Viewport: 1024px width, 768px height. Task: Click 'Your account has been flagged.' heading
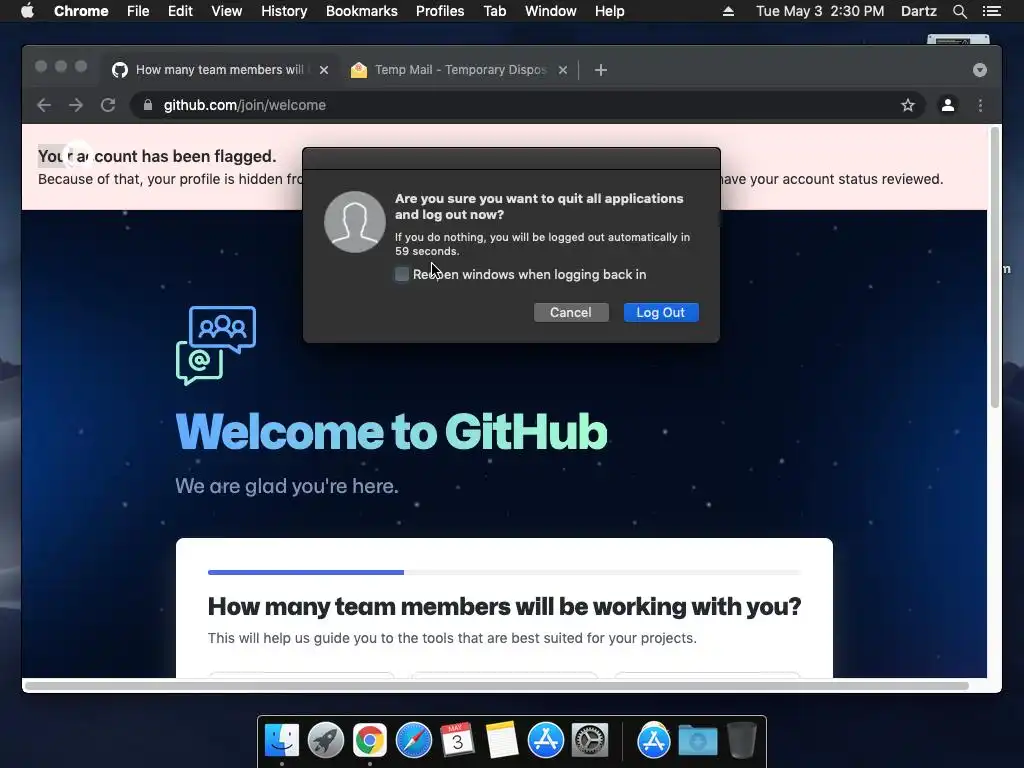157,156
